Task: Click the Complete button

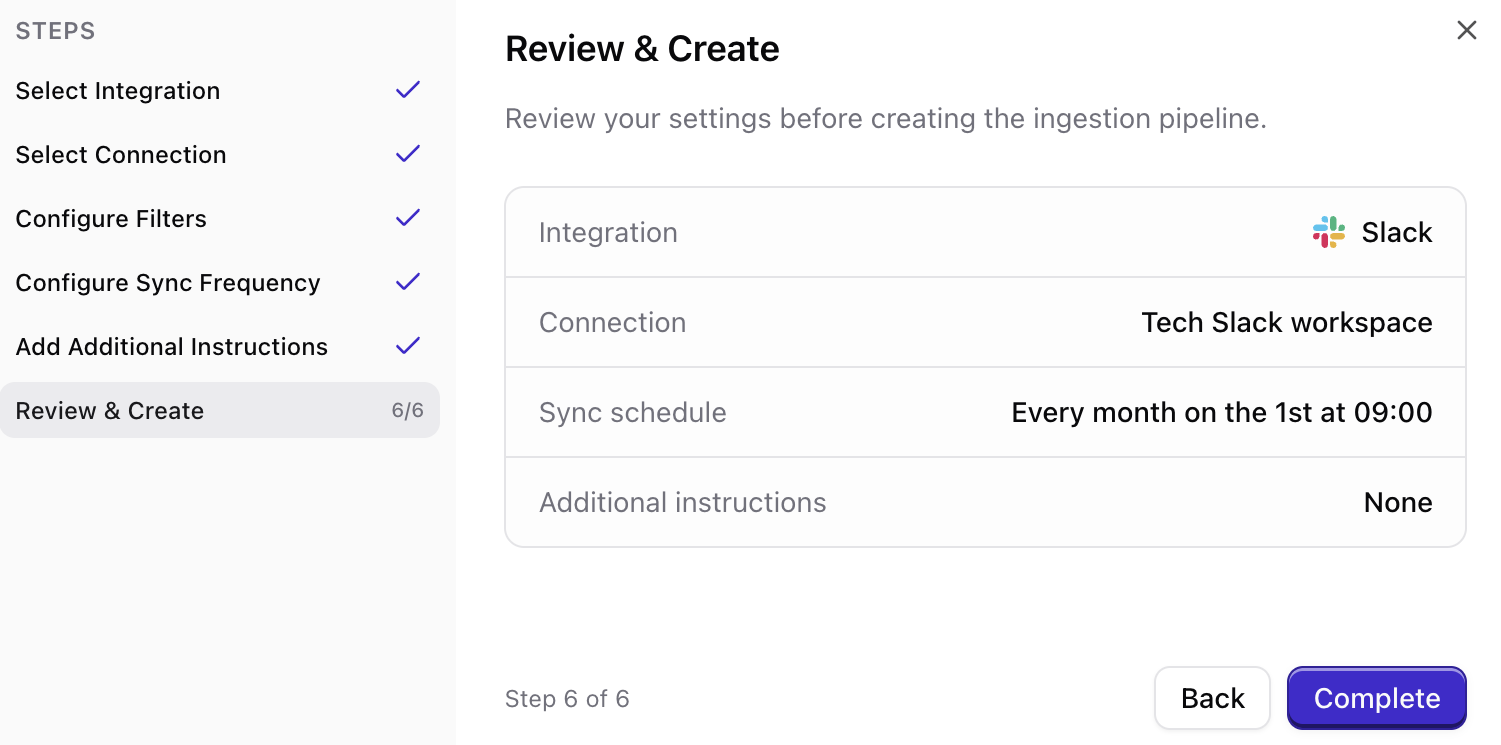Action: (x=1377, y=698)
